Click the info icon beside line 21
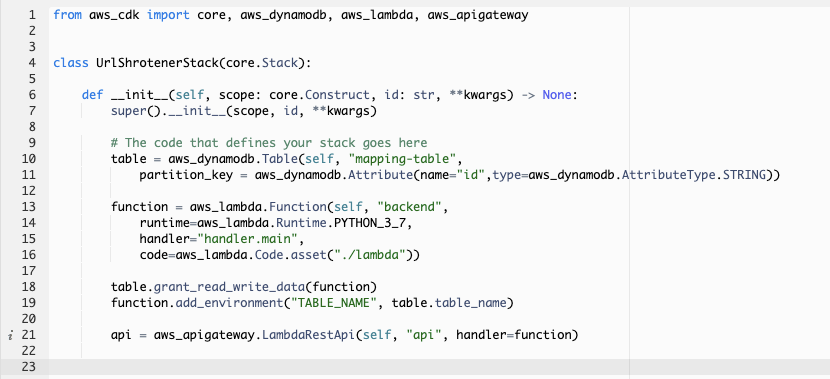The width and height of the screenshot is (830, 379). tap(11, 335)
